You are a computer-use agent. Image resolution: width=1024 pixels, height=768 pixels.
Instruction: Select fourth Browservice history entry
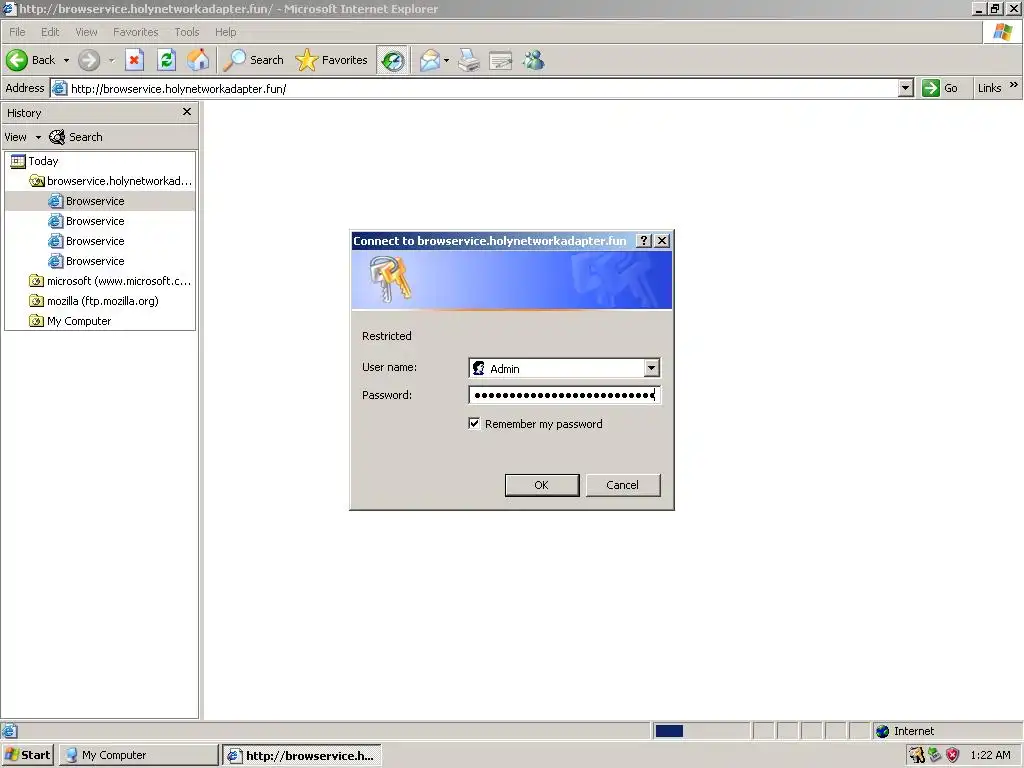(x=95, y=261)
